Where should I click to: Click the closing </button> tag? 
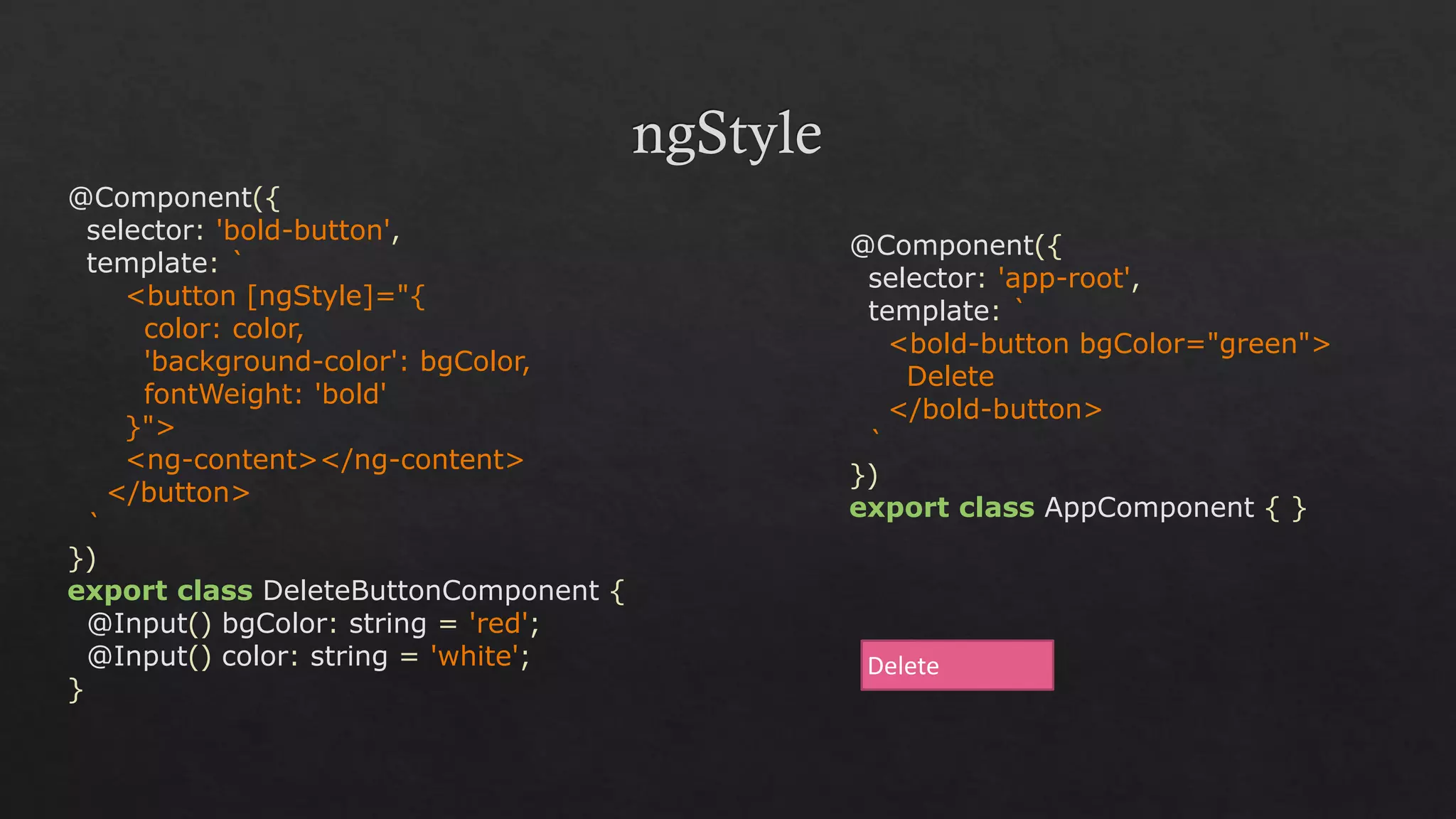click(178, 493)
